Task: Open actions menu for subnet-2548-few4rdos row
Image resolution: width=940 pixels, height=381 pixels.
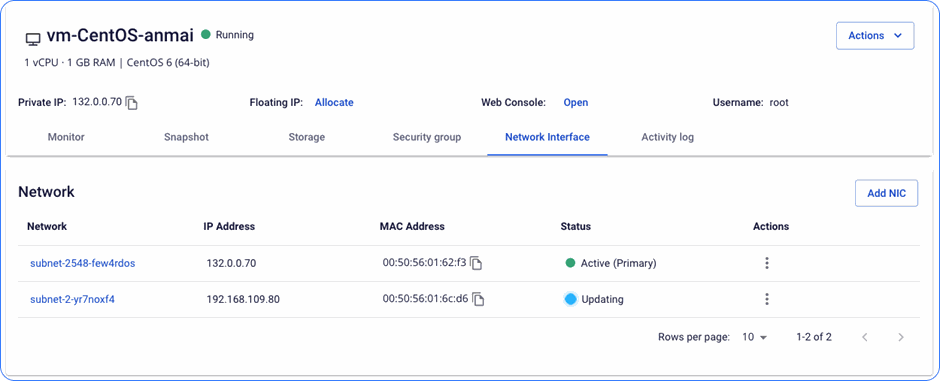Action: coord(767,263)
